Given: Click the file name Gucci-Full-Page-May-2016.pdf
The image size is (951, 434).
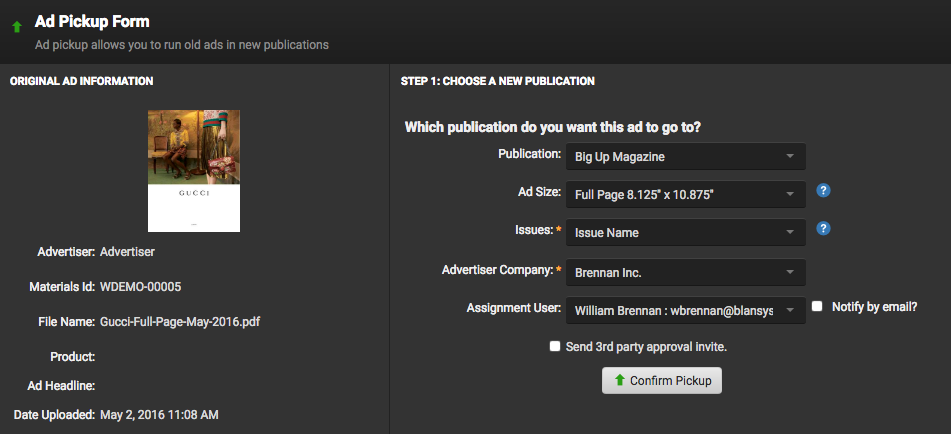Looking at the screenshot, I should click(x=180, y=322).
